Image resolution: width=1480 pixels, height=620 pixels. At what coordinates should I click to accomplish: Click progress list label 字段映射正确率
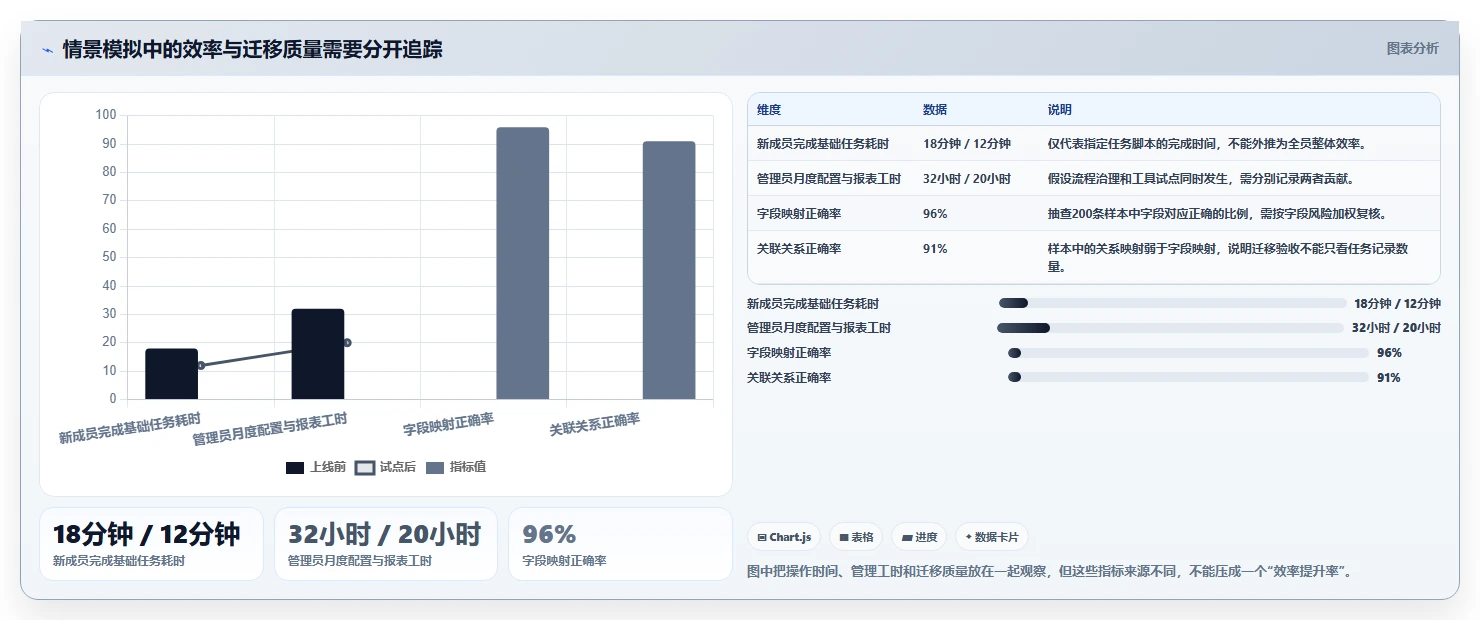click(789, 353)
